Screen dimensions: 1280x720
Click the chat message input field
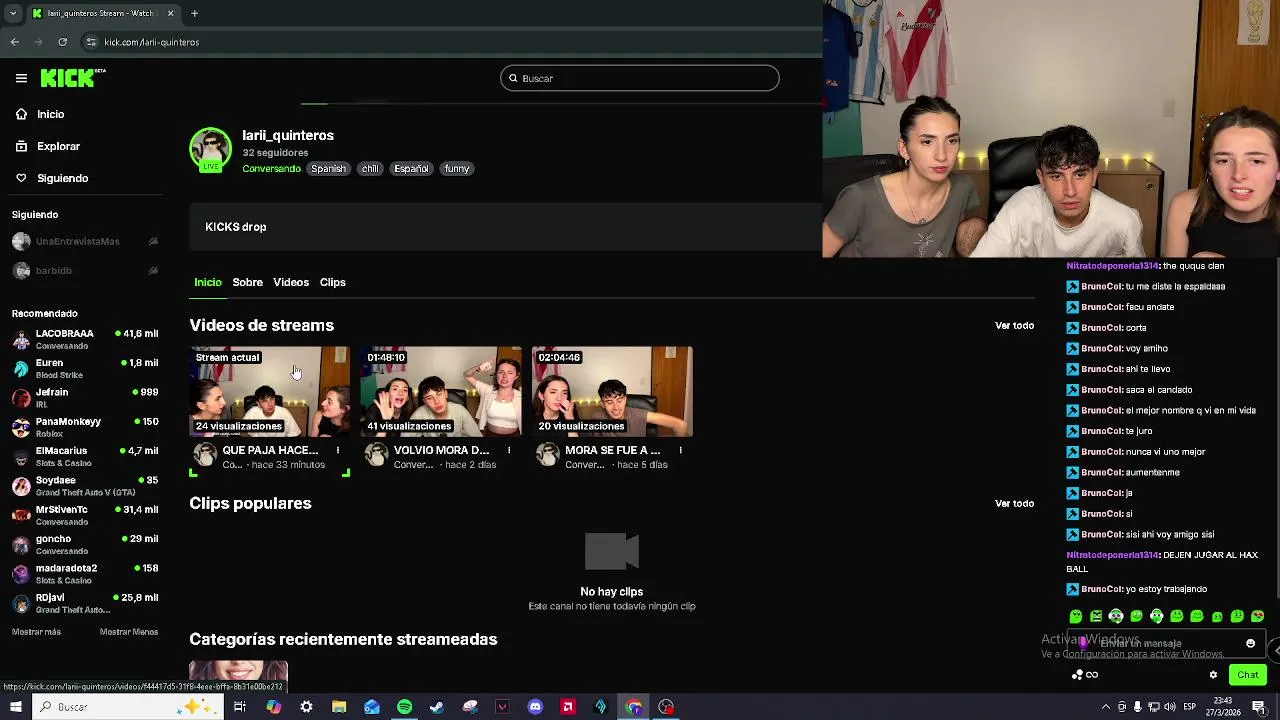pyautogui.click(x=1165, y=644)
